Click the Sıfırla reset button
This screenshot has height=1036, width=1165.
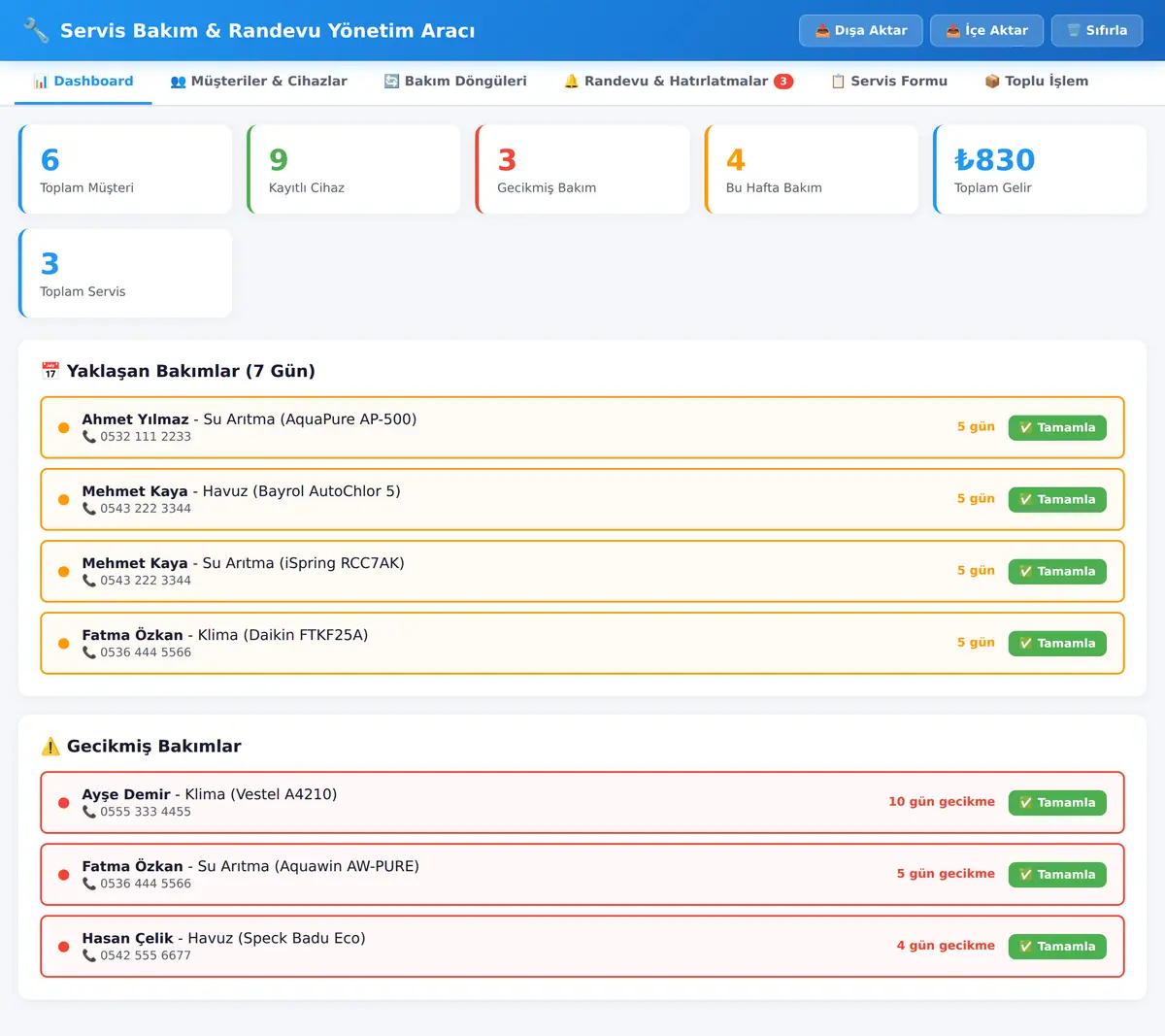coord(1097,30)
